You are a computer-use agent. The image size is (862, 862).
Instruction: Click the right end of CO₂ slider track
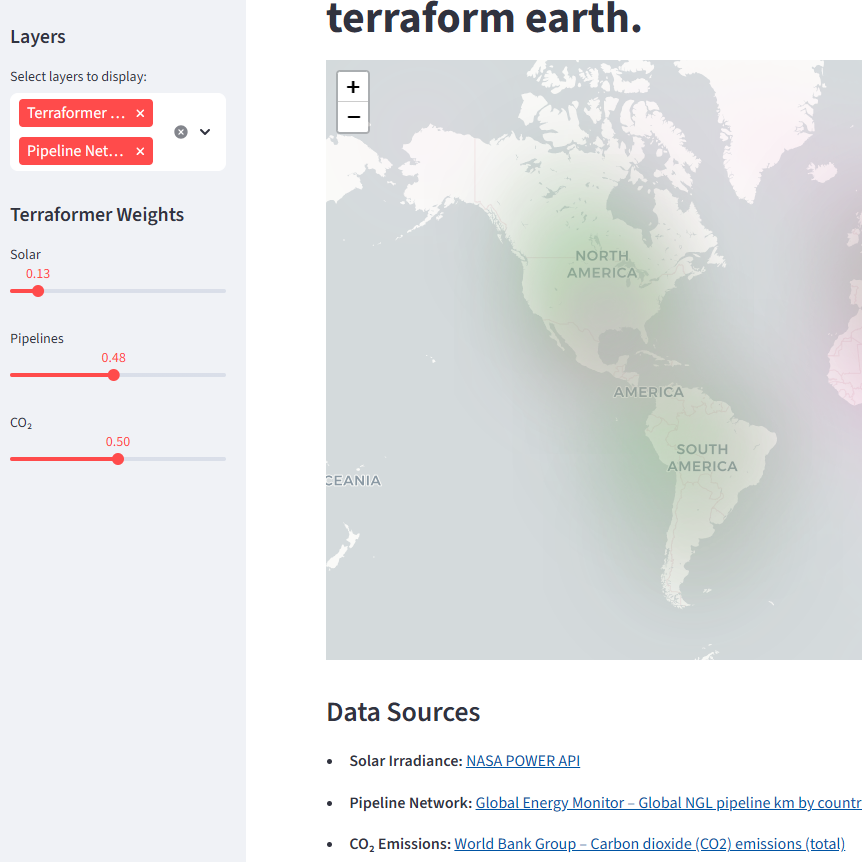[222, 459]
